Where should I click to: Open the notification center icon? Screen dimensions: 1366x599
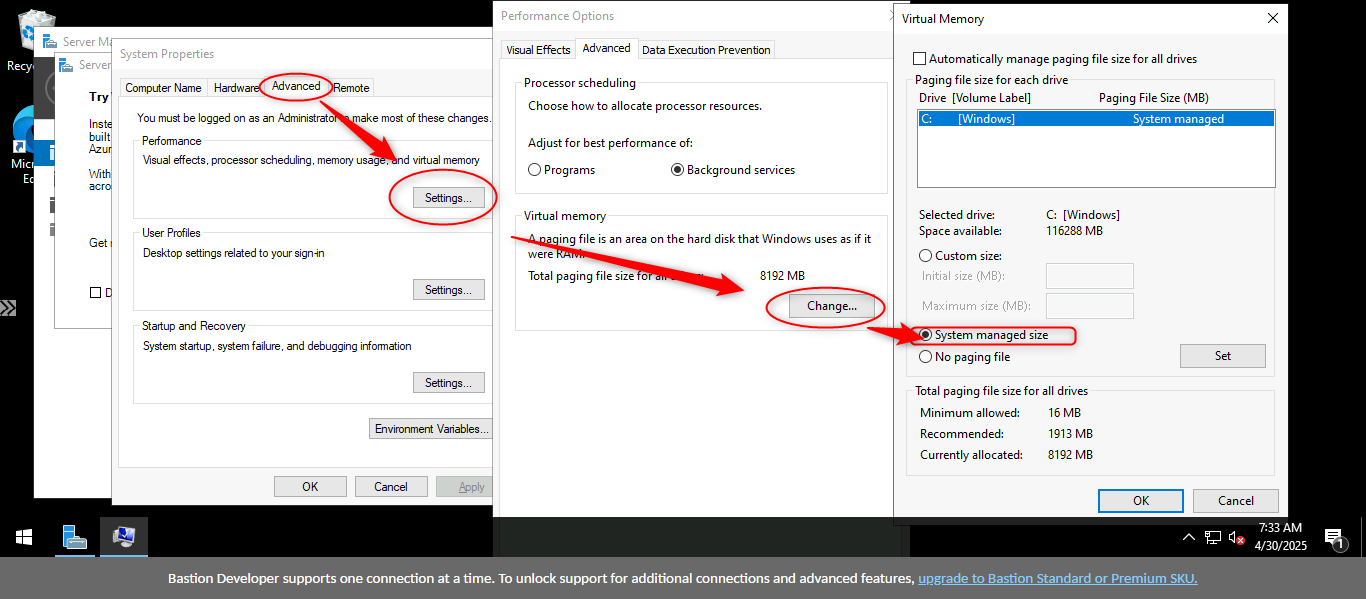[1334, 538]
